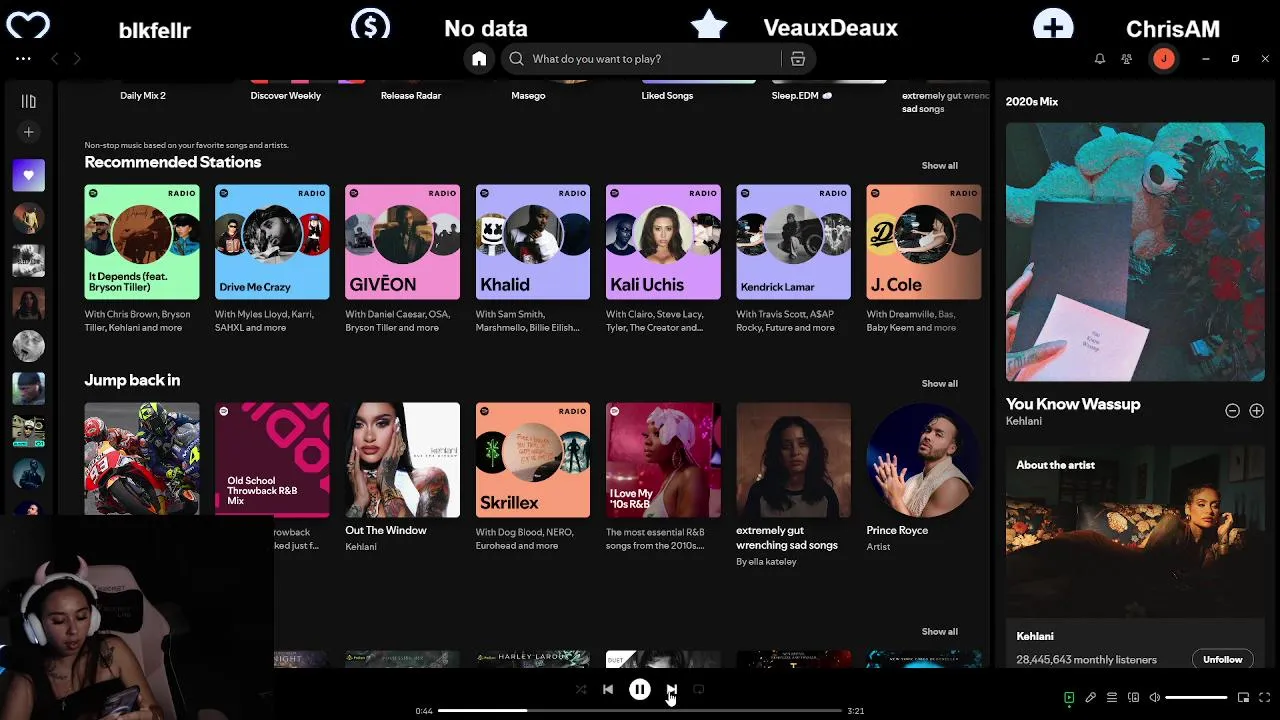Open the three-dot app menu
The height and width of the screenshot is (720, 1280).
[x=23, y=59]
